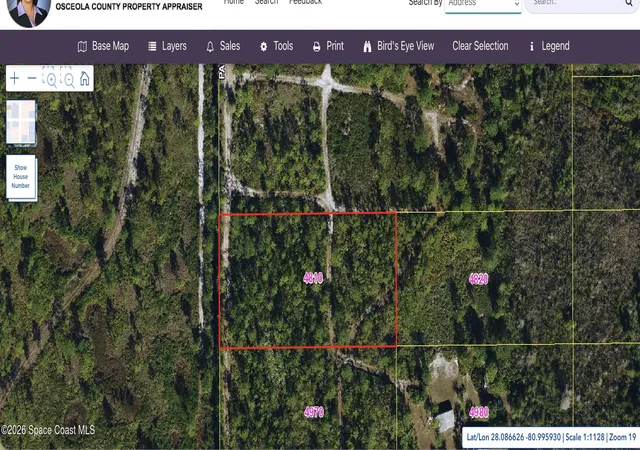Click the Zoom 19 status text
The width and height of the screenshot is (640, 450).
622,437
